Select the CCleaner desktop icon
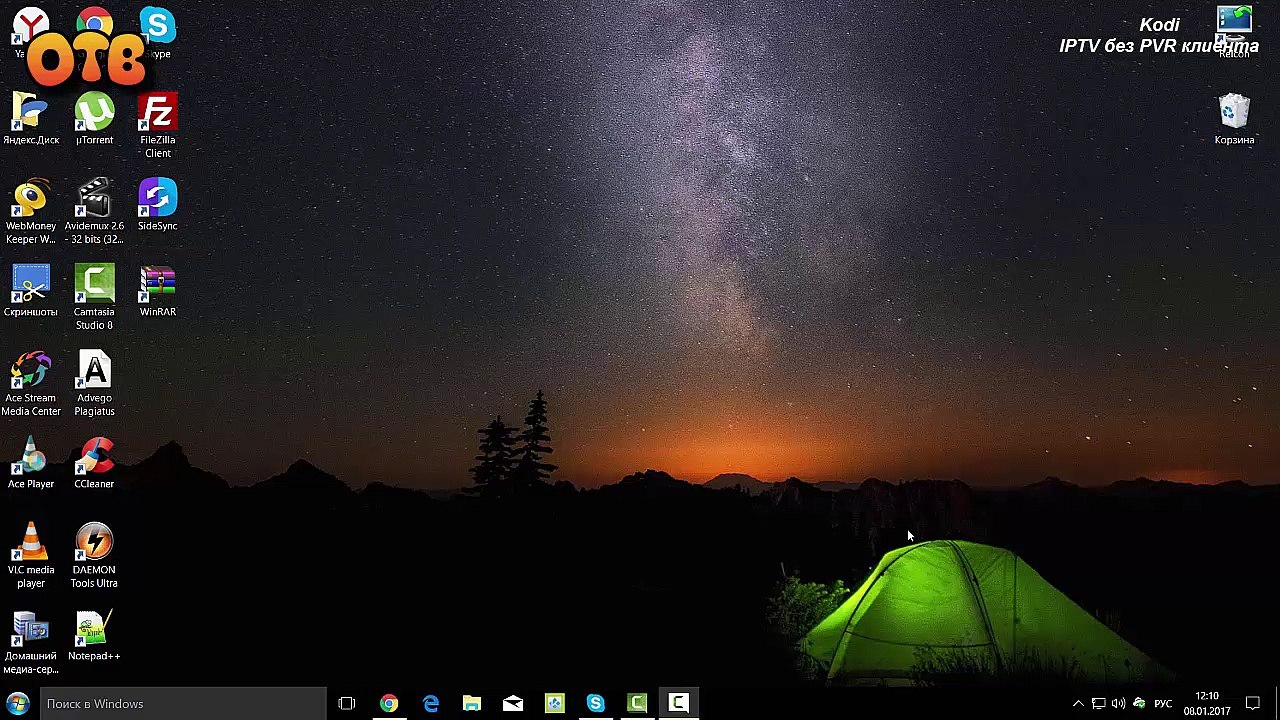The image size is (1280, 720). 94,463
